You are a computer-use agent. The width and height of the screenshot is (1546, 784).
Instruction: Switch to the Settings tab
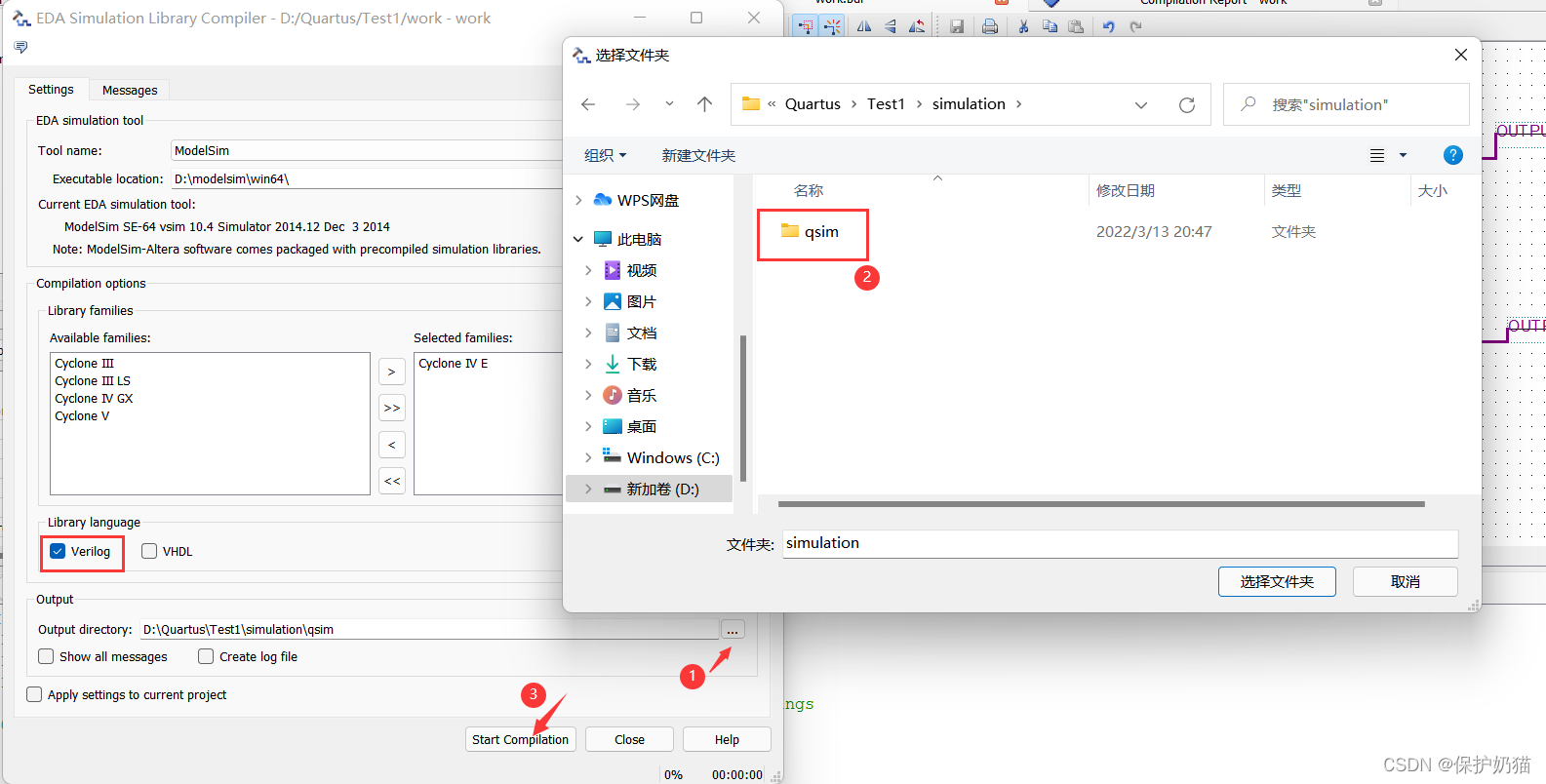(x=51, y=89)
